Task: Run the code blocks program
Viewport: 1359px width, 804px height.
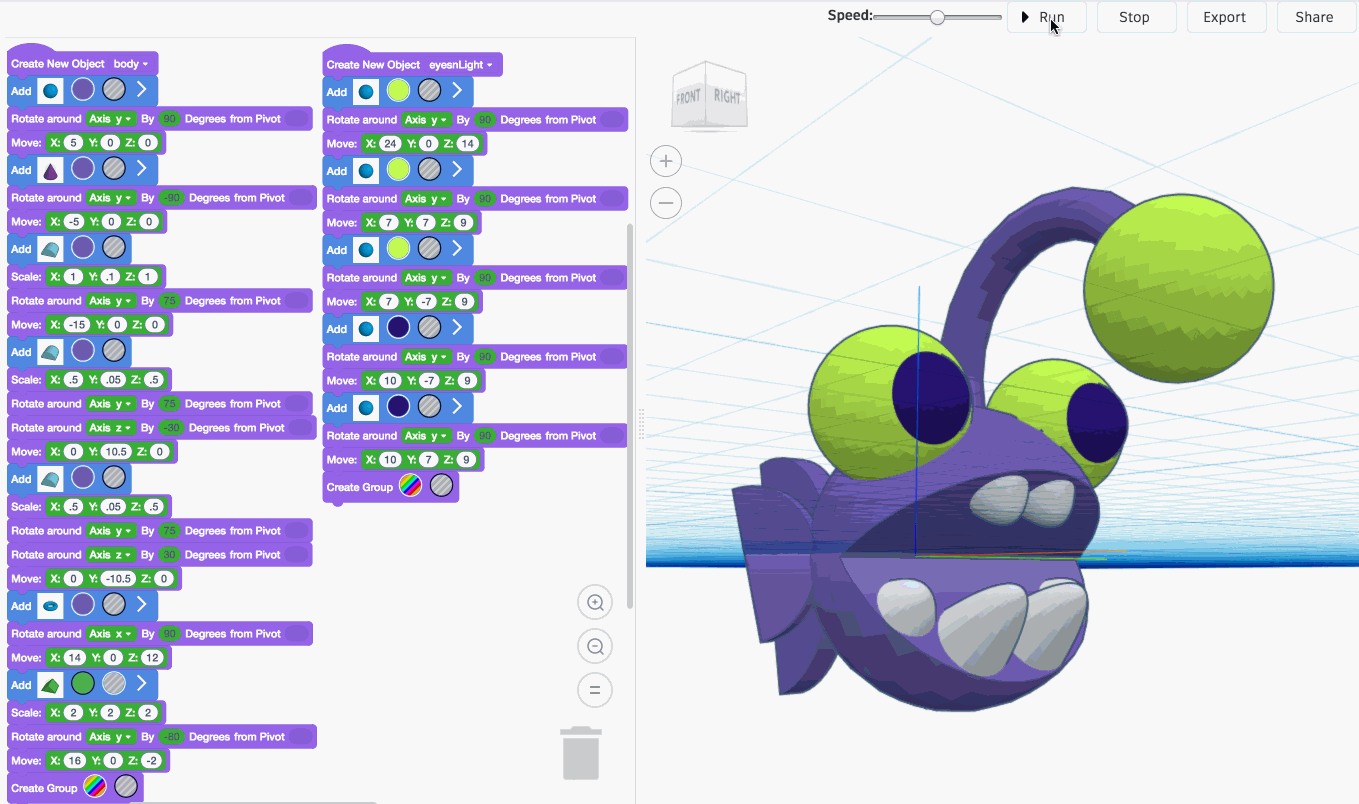Action: click(x=1046, y=17)
